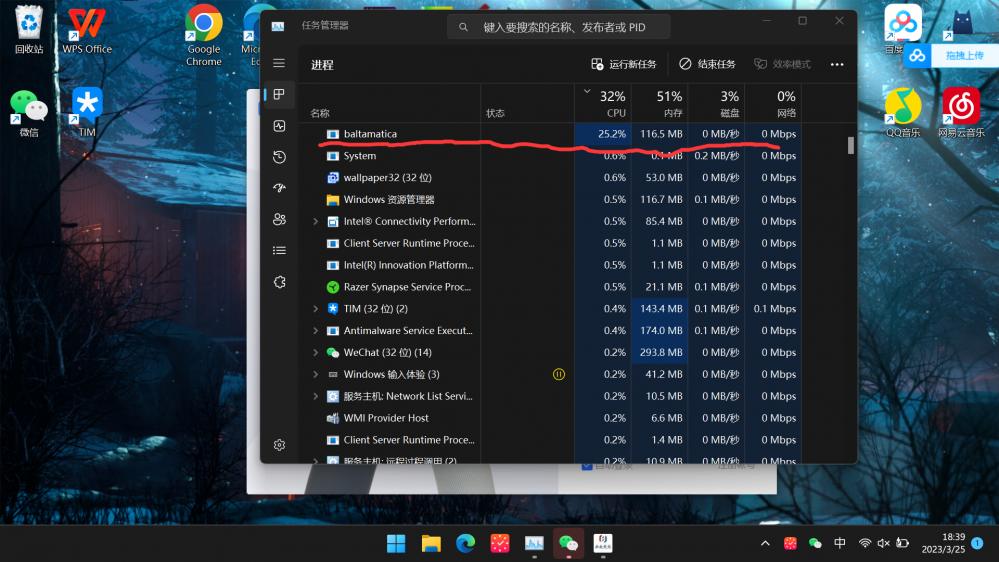Select the baltamatica process row

pyautogui.click(x=400, y=134)
